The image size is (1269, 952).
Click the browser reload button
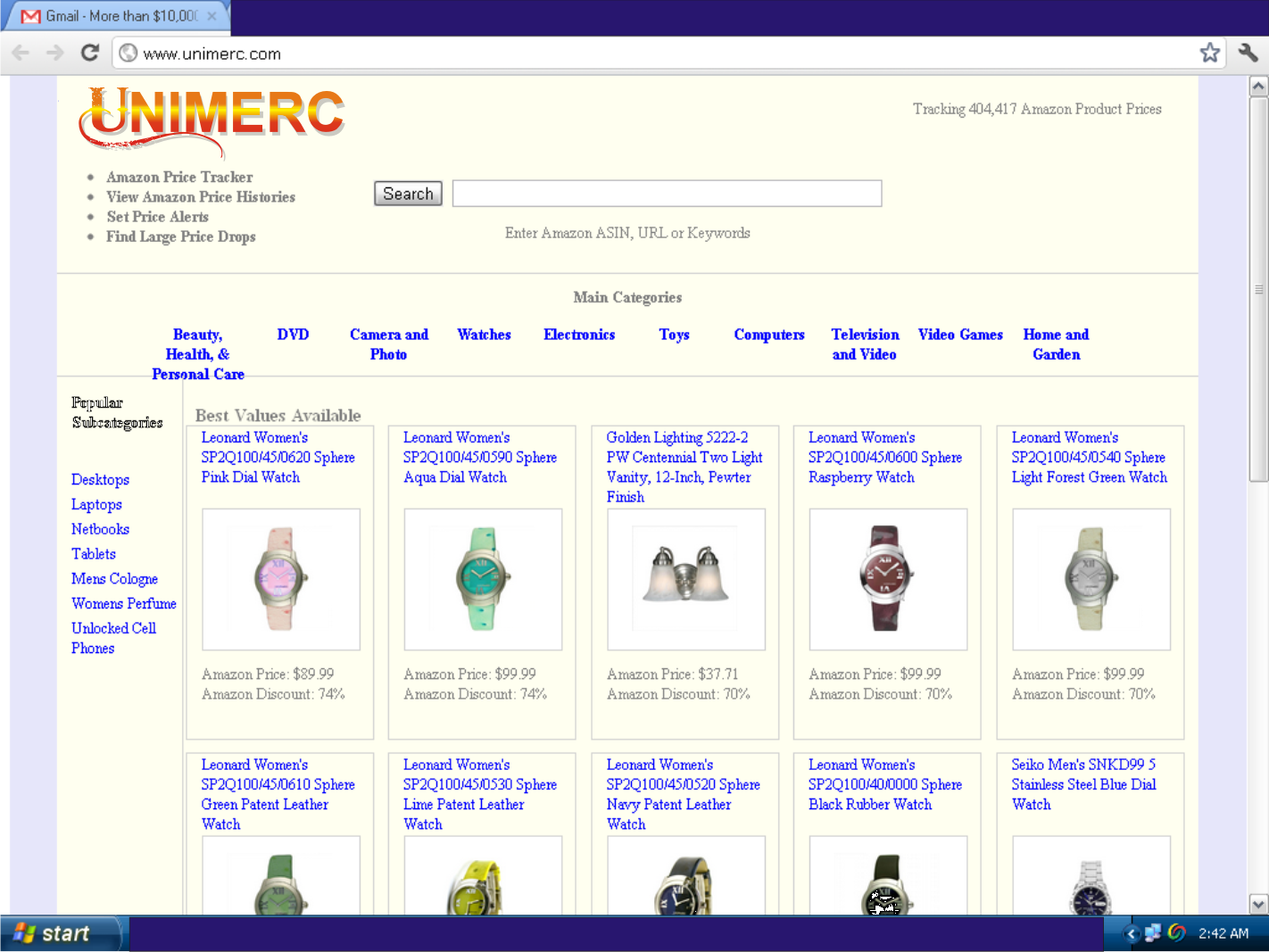coord(90,53)
